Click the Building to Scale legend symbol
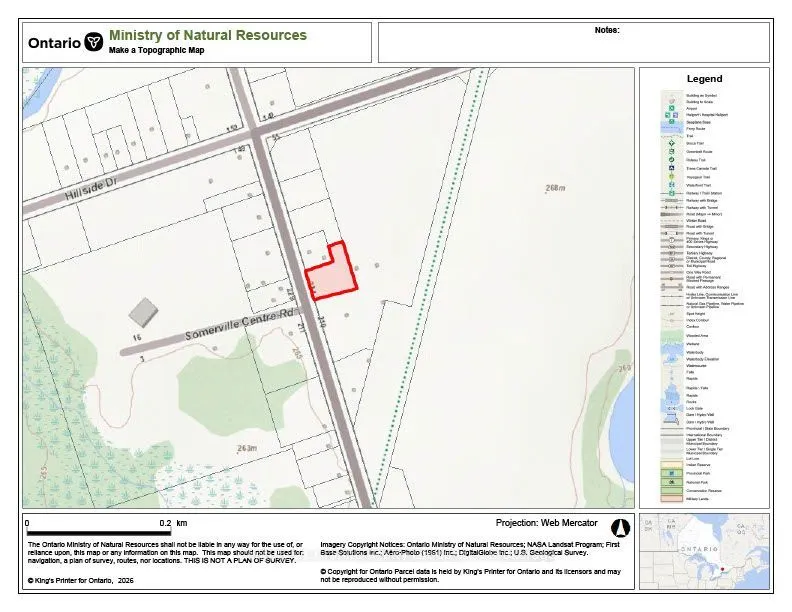 point(672,101)
